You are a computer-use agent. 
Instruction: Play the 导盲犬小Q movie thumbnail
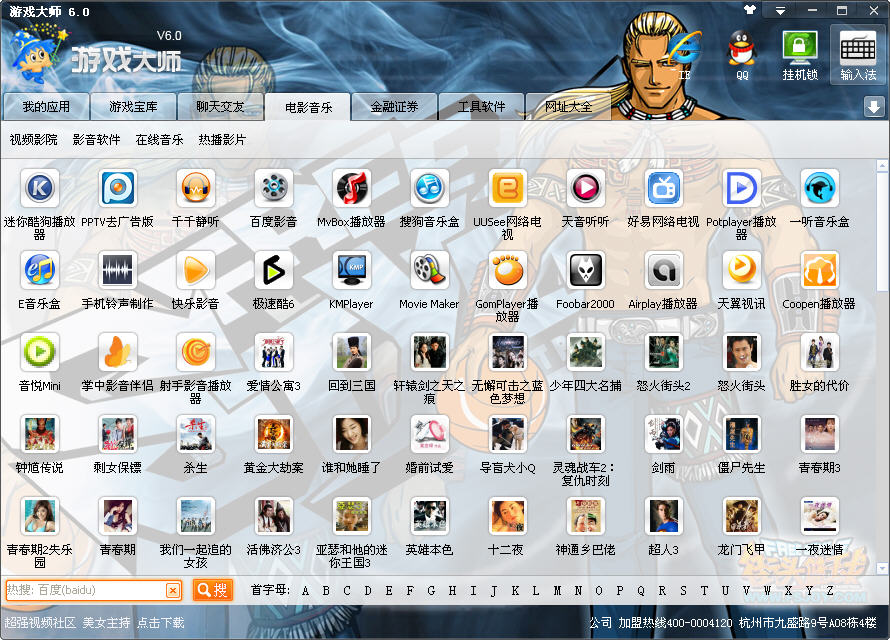coord(507,433)
